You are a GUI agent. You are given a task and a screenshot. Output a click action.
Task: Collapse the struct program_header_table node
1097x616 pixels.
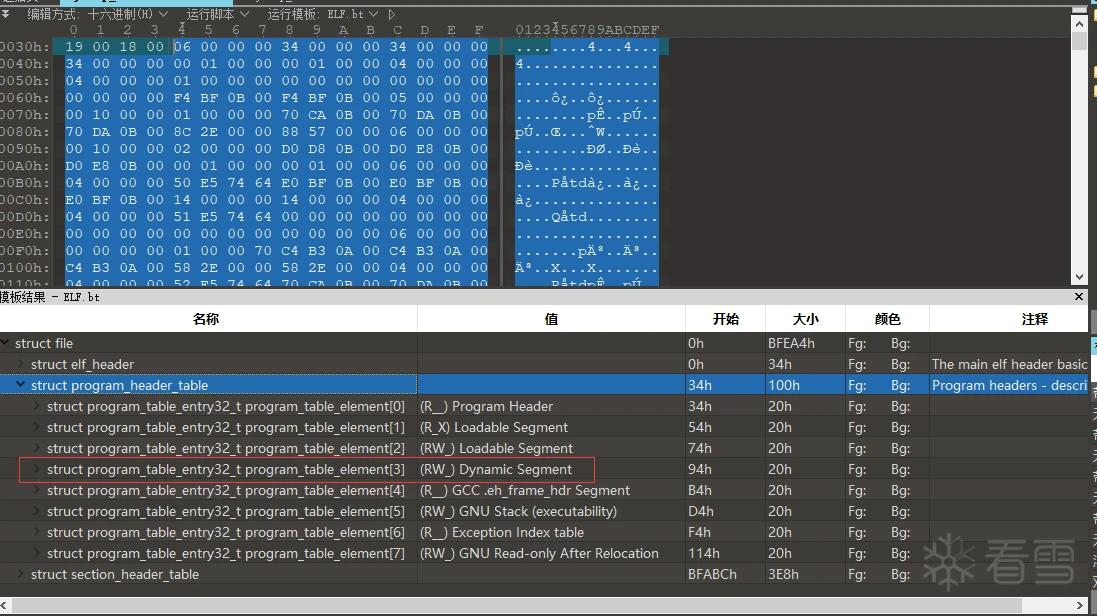[20, 385]
